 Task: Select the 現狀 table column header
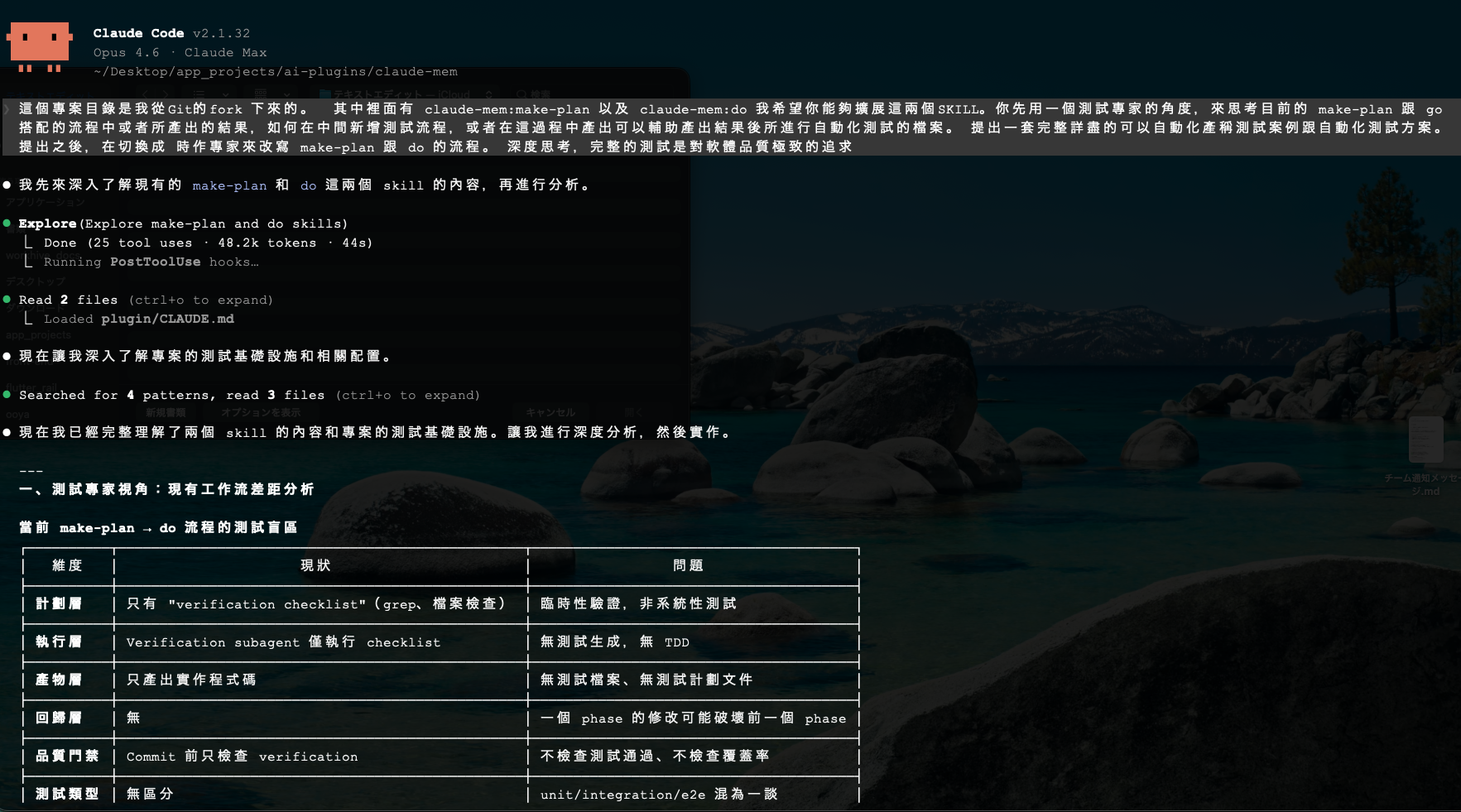coord(315,565)
